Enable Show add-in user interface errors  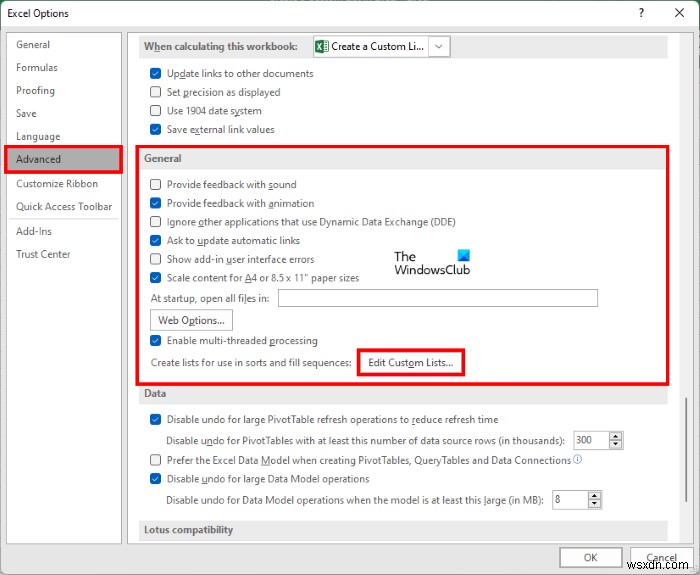click(155, 259)
